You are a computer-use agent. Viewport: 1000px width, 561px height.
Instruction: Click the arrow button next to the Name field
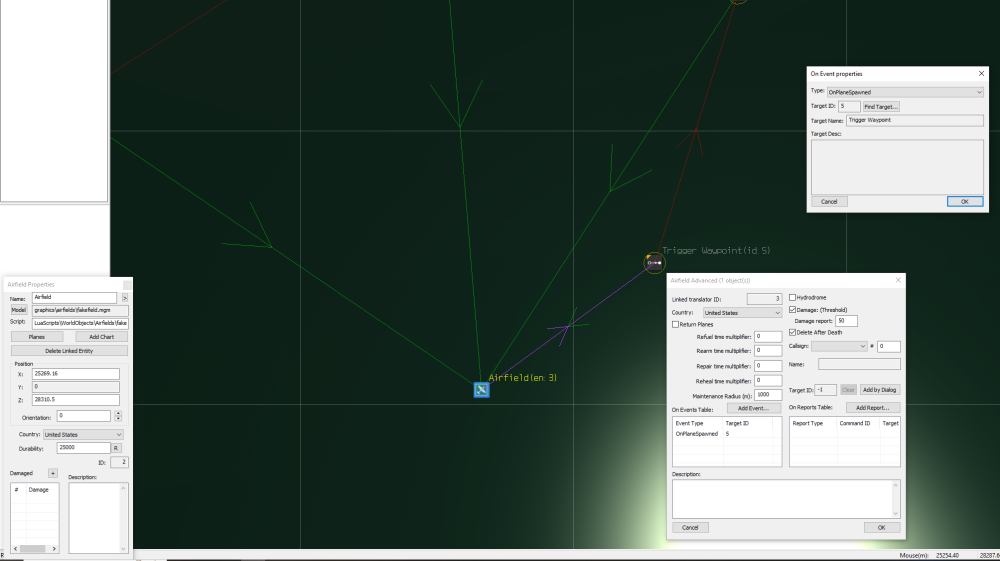tap(124, 298)
